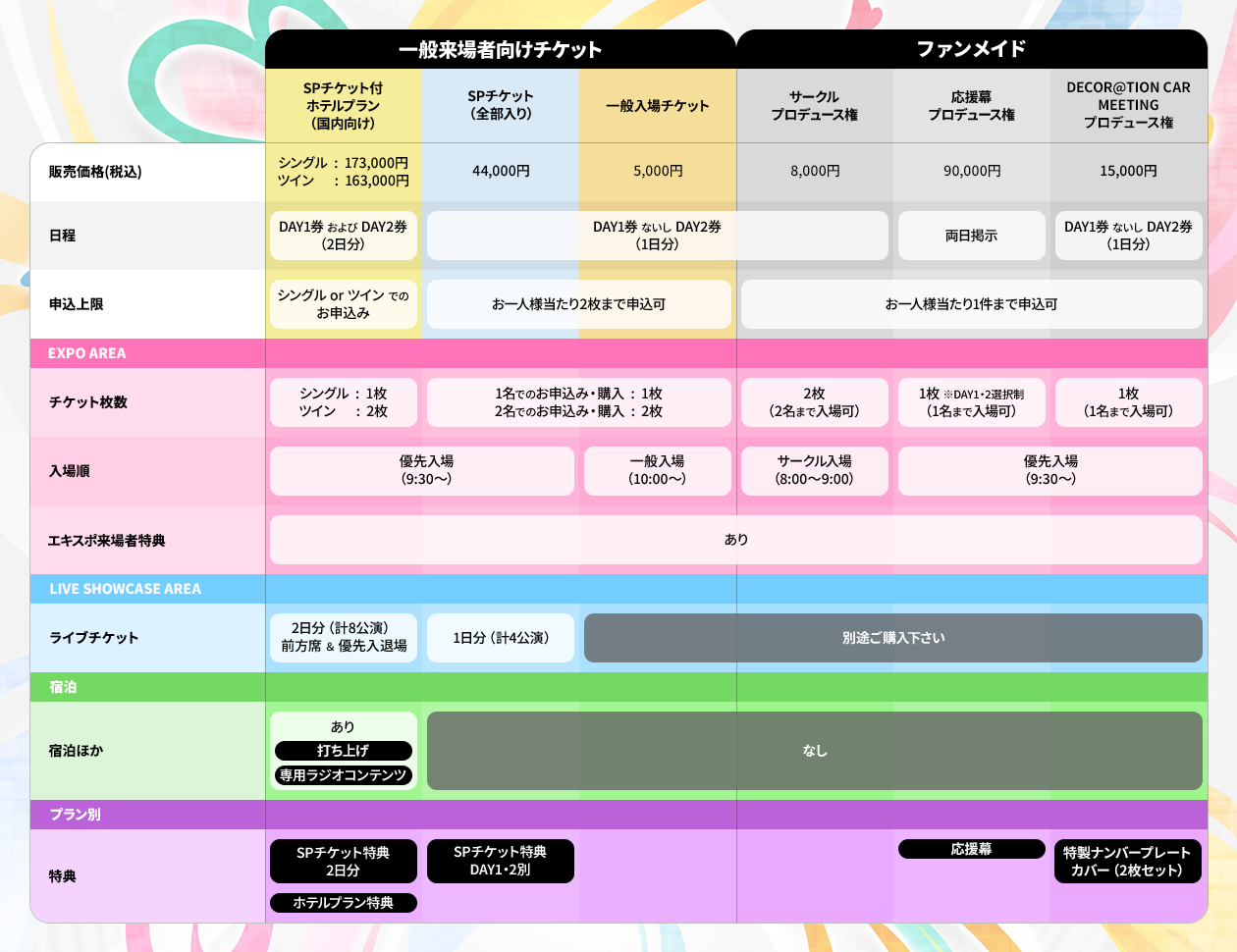Click the 「打ち上げ」 badge in 宿泊ほか row
1237x952 pixels.
click(343, 750)
